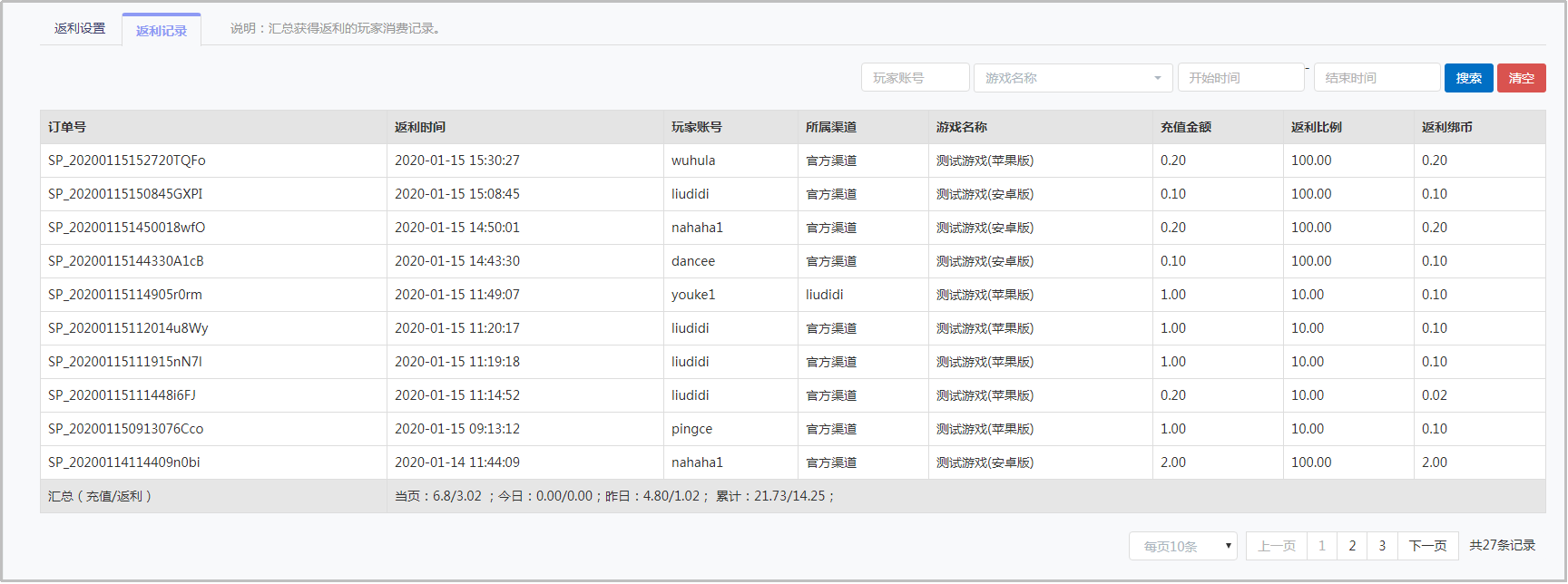The width and height of the screenshot is (1568, 584).
Task: Click the blue 搜索 button
Action: pyautogui.click(x=1469, y=78)
